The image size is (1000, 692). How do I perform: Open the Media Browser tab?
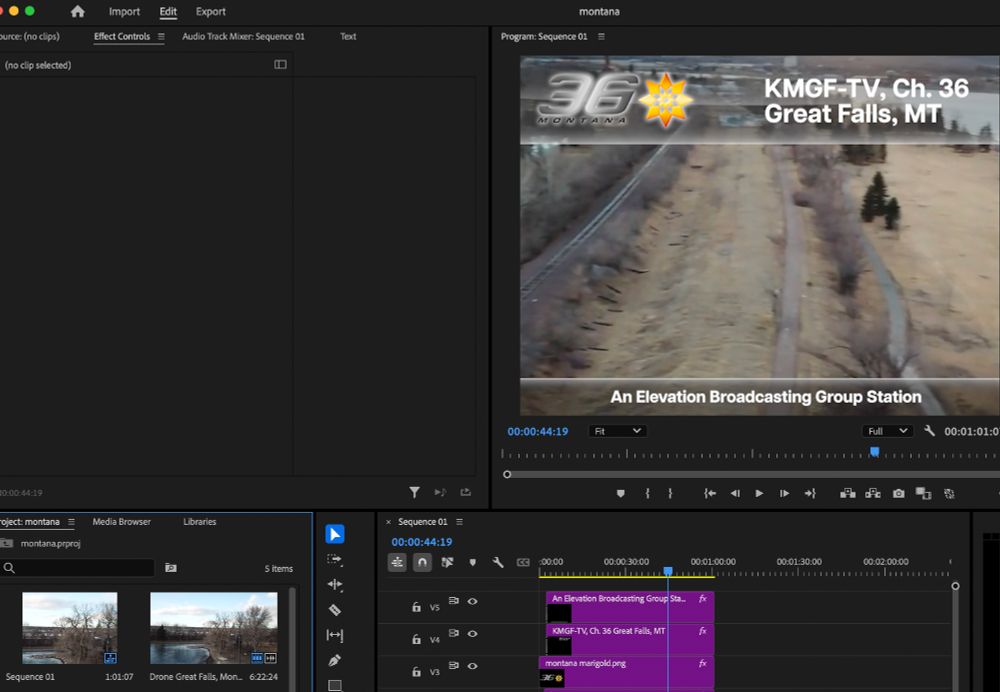click(121, 522)
